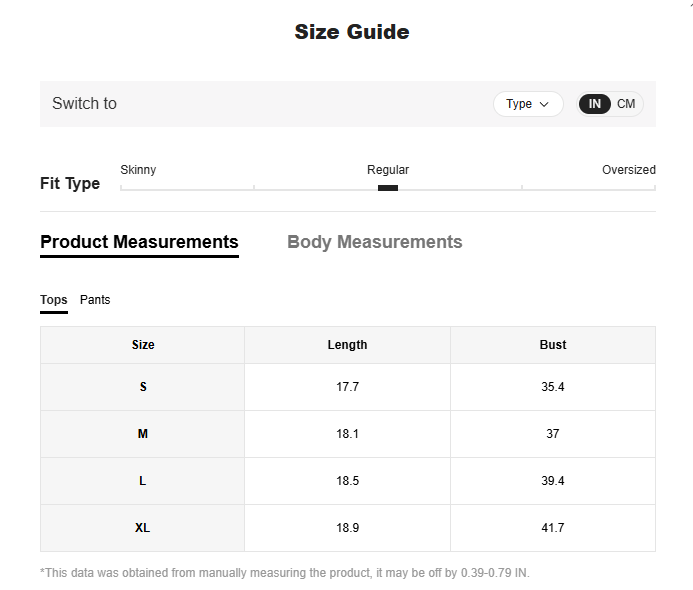Click the Regular fit type marker
Image resolution: width=693 pixels, height=590 pixels.
tap(388, 188)
